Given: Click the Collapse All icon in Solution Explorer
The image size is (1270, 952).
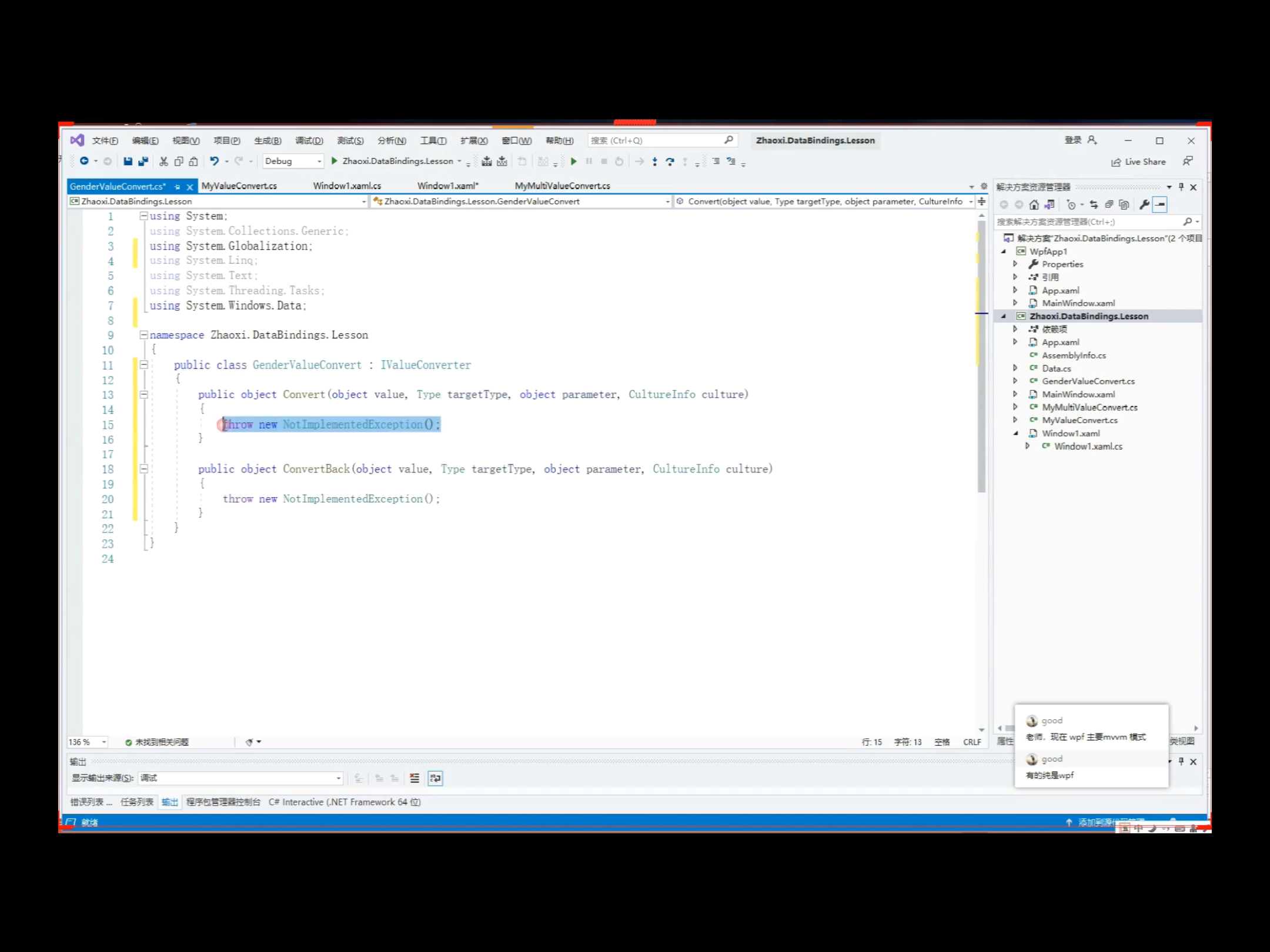Looking at the screenshot, I should click(x=1109, y=205).
